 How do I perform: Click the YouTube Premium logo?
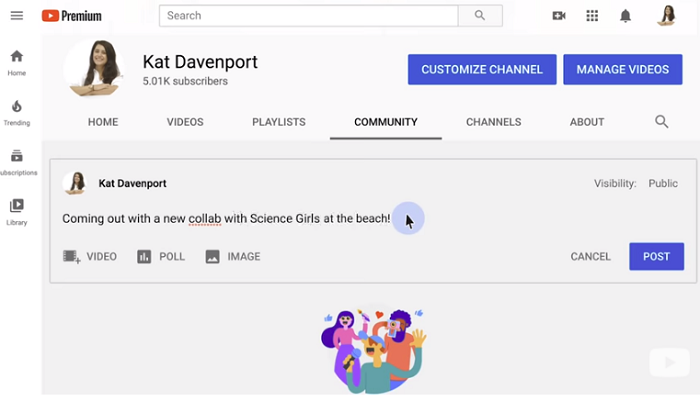[x=72, y=16]
